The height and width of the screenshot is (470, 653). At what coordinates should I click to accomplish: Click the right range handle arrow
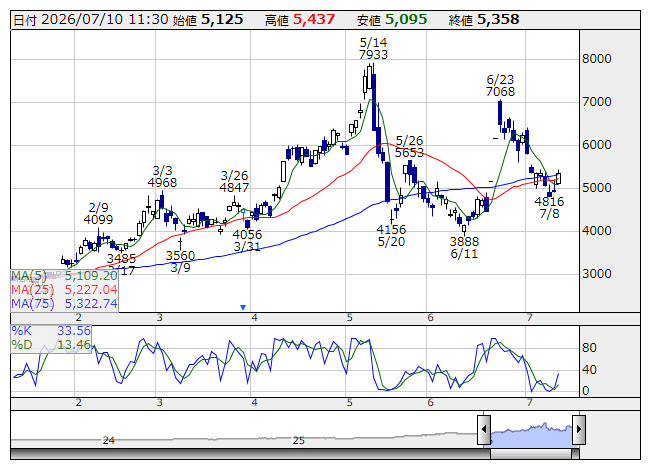pos(579,429)
